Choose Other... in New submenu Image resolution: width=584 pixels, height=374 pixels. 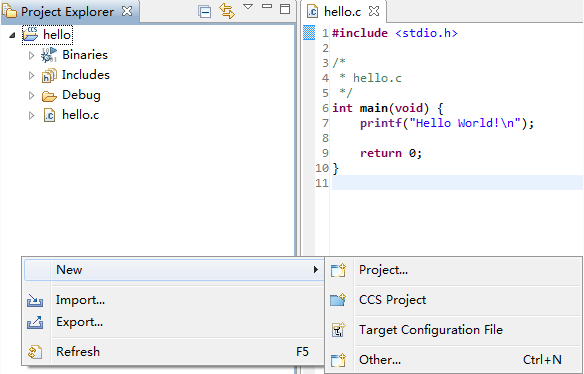[x=454, y=360]
